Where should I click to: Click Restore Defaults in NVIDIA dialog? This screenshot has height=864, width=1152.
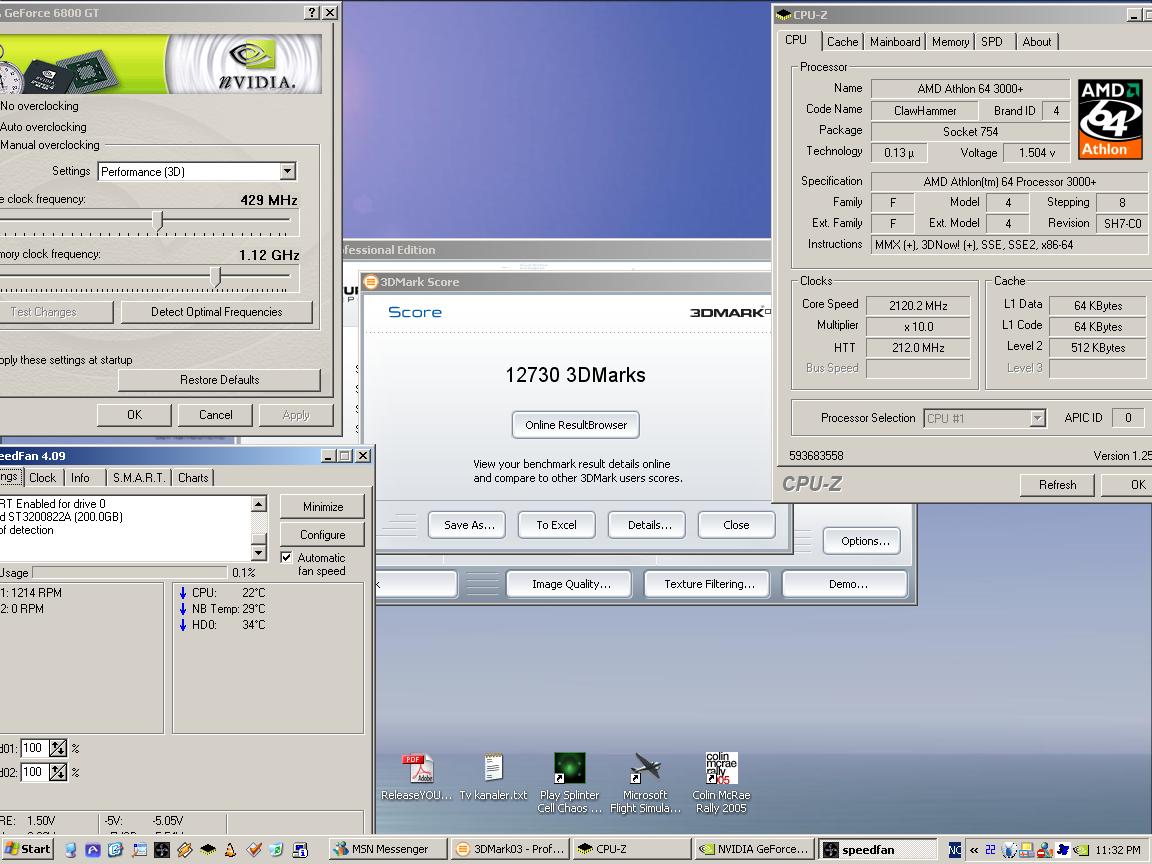click(219, 380)
